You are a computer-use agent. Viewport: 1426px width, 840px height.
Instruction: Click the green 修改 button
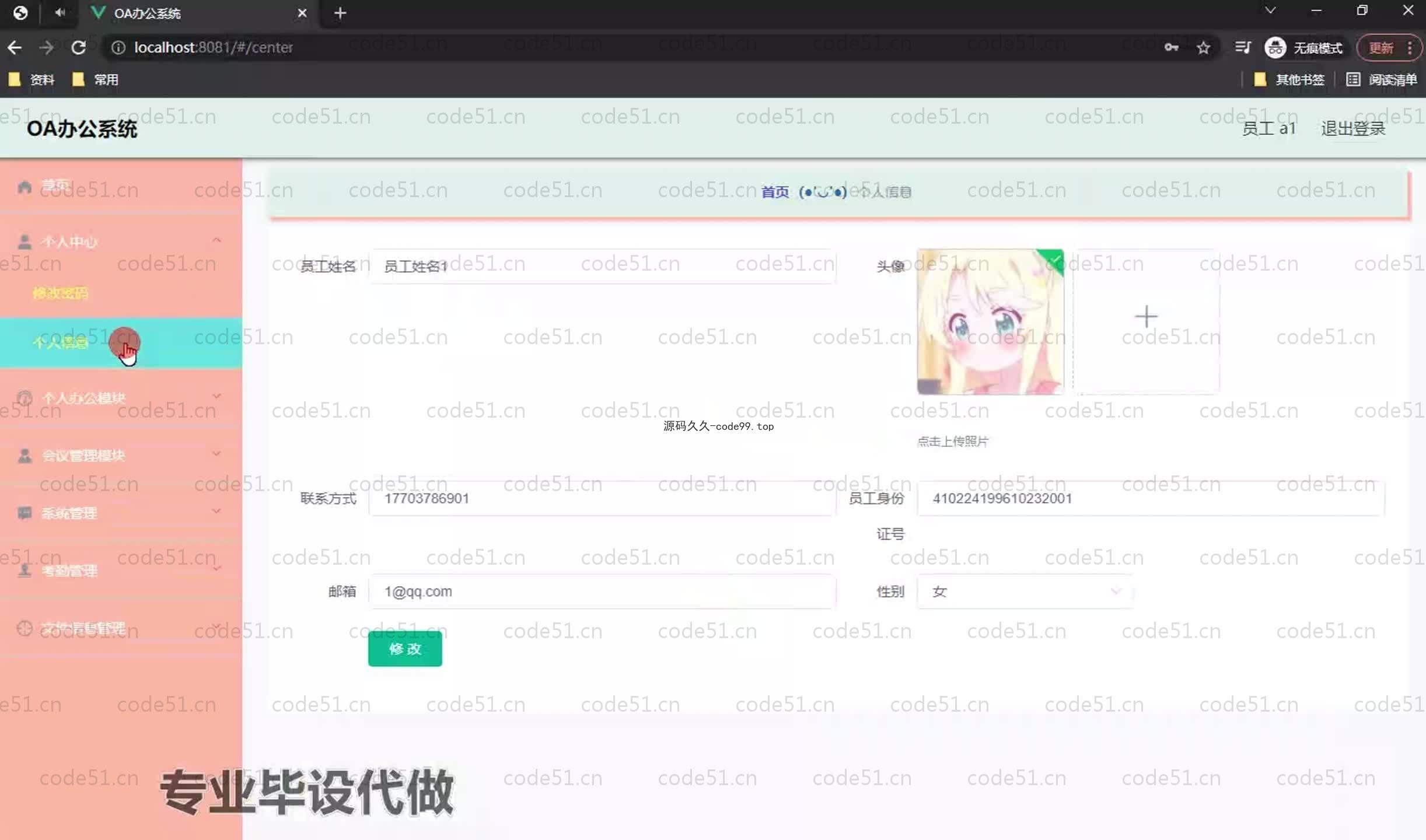(x=405, y=649)
